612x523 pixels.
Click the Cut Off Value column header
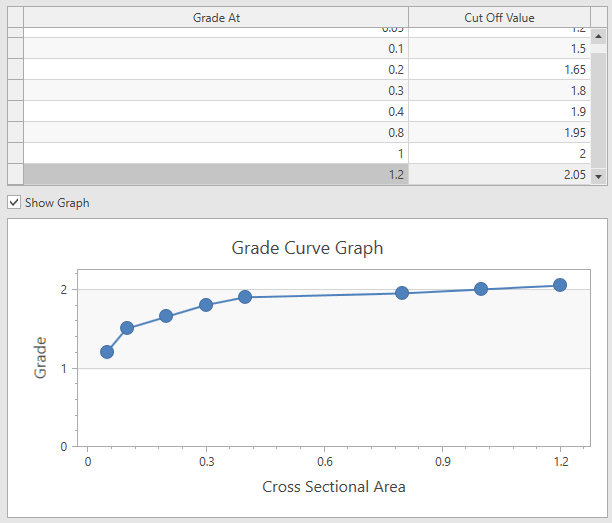click(499, 17)
